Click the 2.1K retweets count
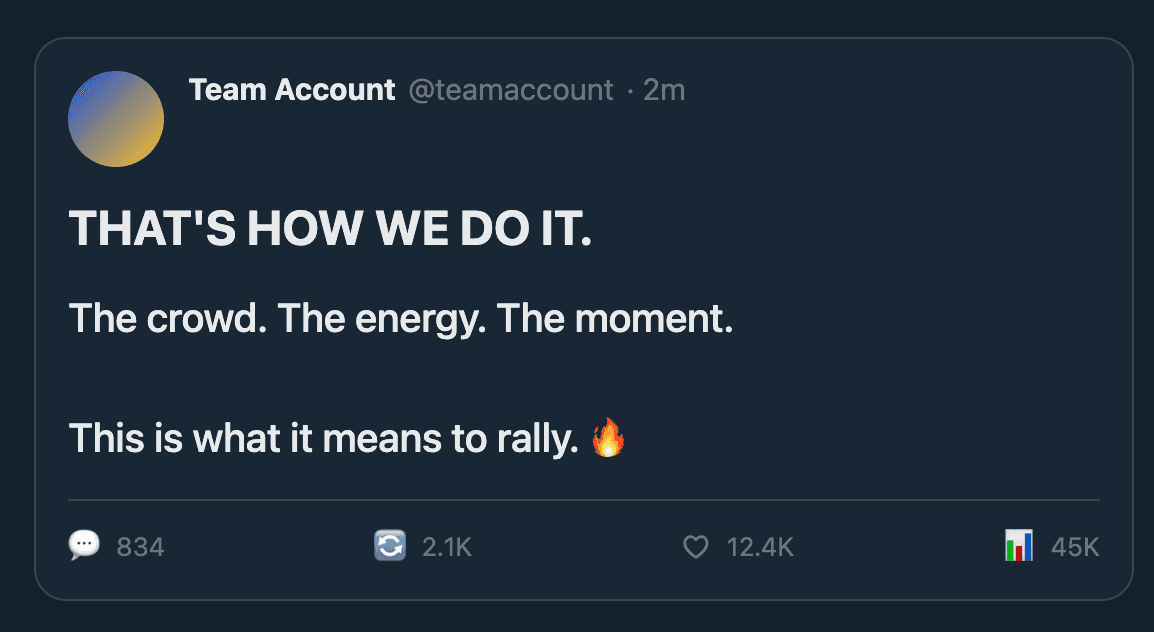 click(446, 547)
